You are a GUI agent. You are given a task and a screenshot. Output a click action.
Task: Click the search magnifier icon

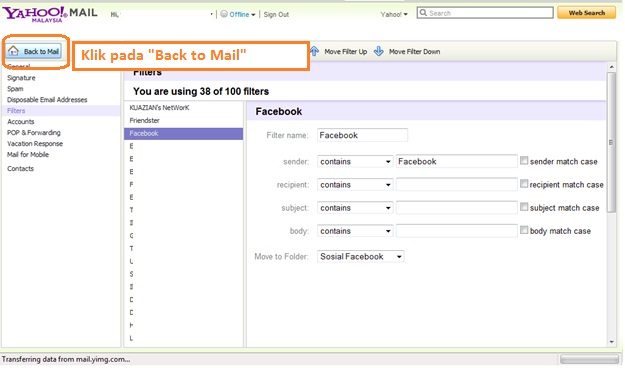(423, 13)
